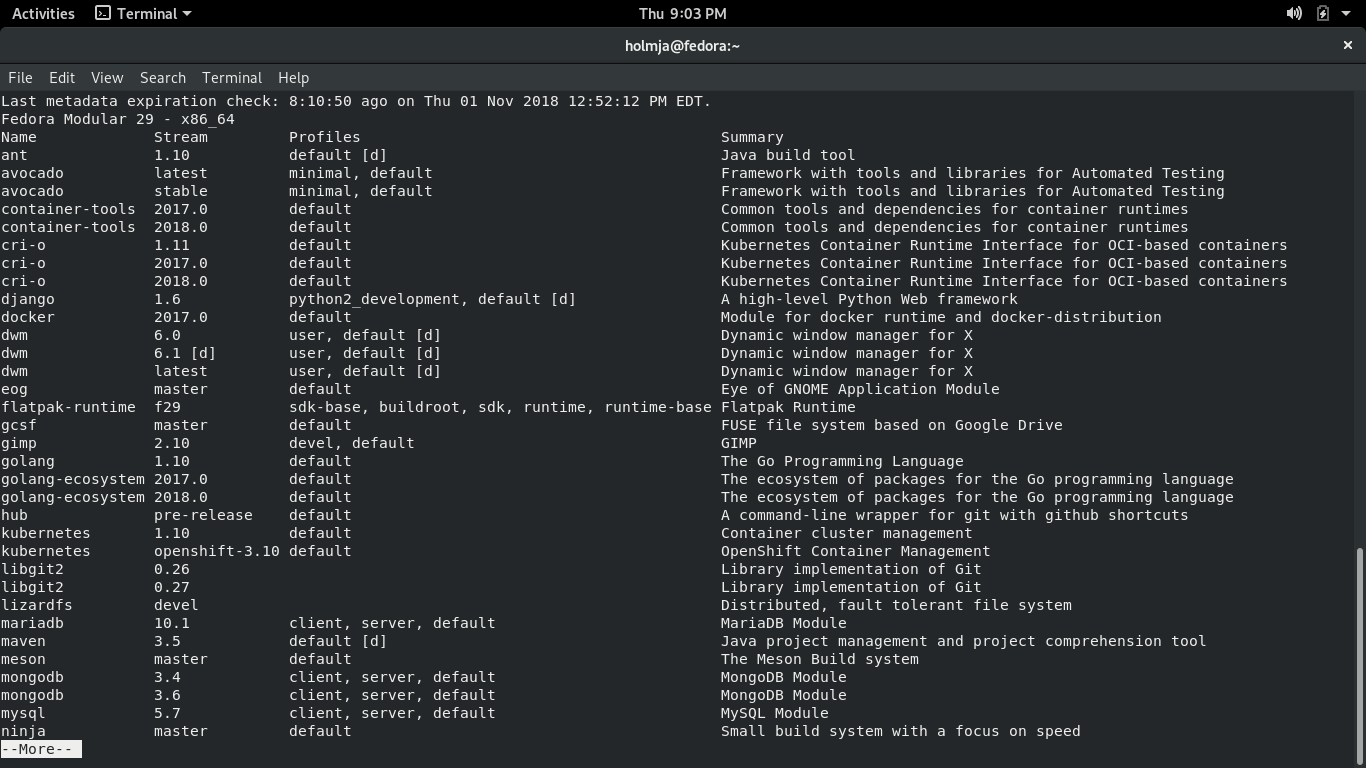Screen dimensions: 1366x768
Task: Click summary 'The Meson Build system'
Action: pos(820,659)
